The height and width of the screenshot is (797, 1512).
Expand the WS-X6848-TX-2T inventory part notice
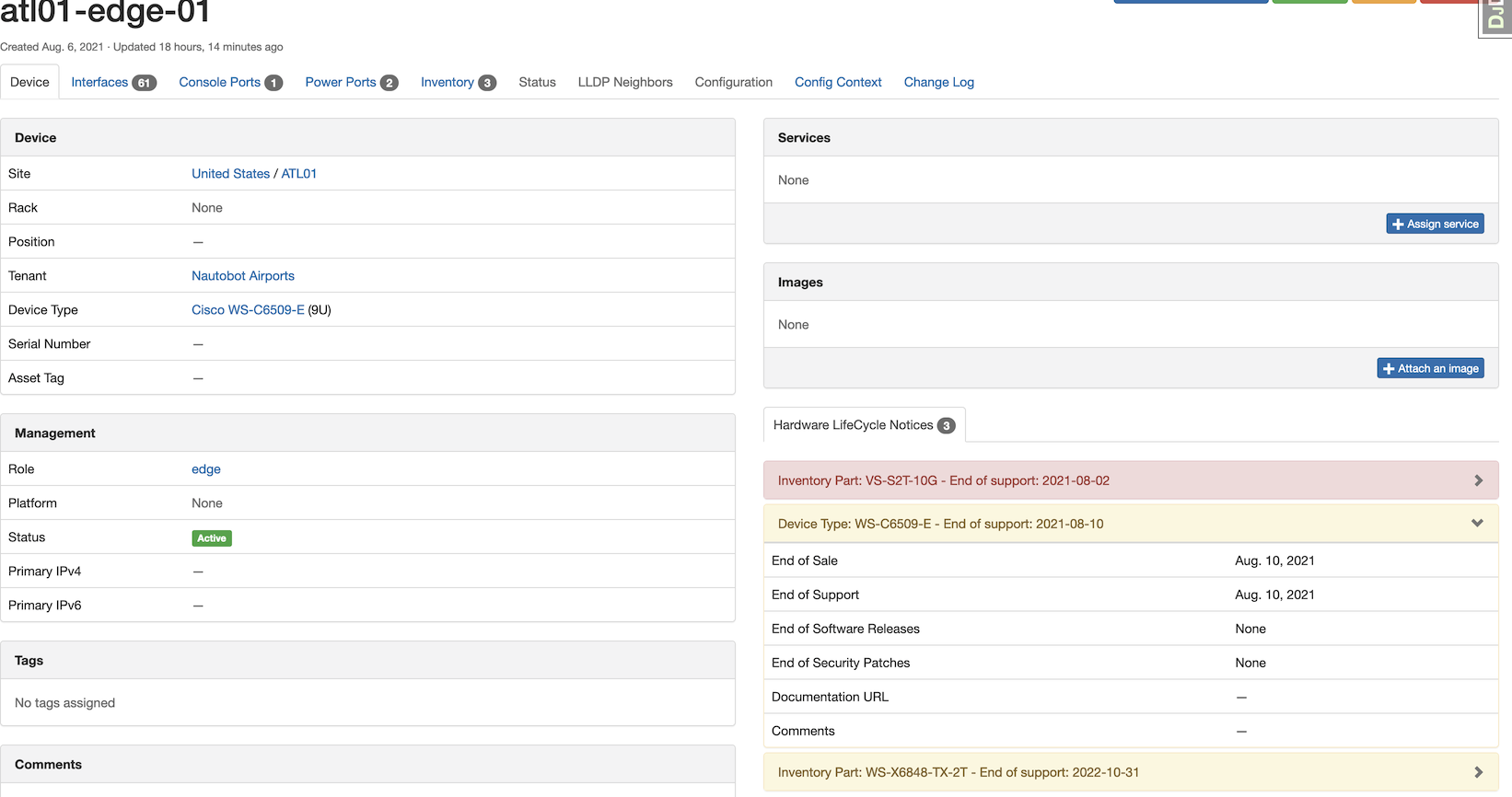coord(1478,772)
